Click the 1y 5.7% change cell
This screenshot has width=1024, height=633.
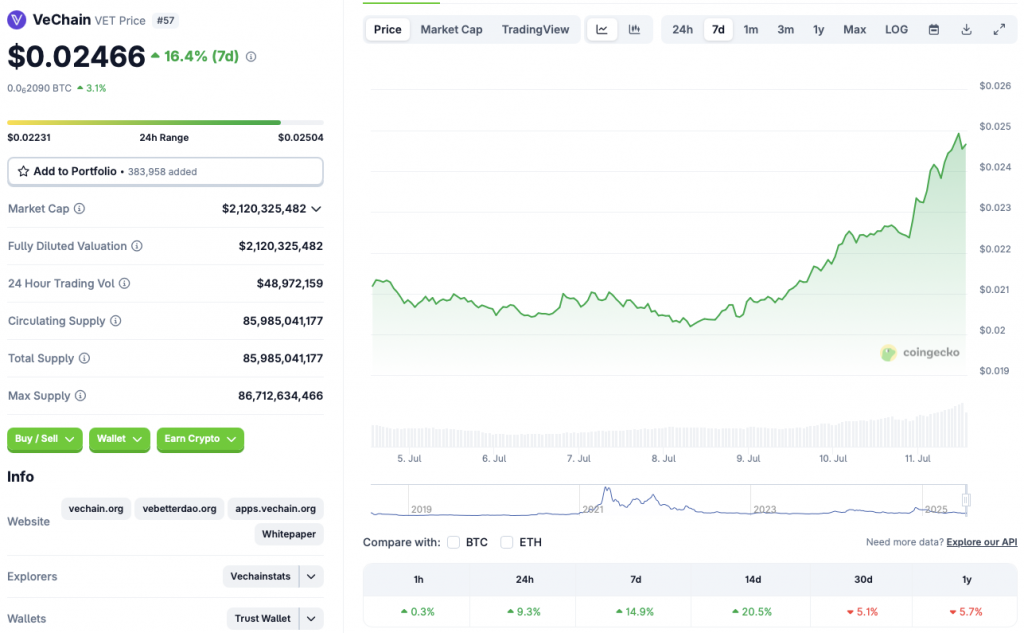(966, 612)
